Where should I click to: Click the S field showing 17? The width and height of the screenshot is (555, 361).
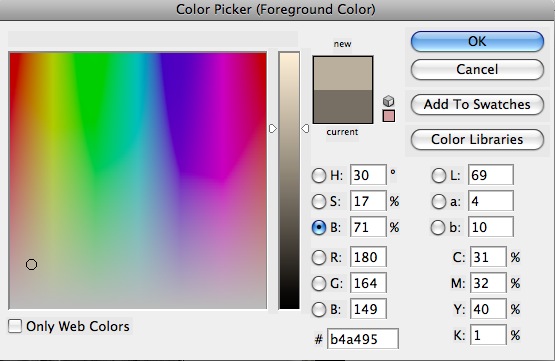pos(368,201)
